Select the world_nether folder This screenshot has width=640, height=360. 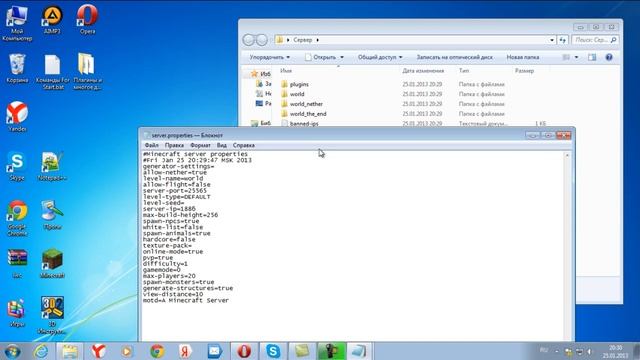point(306,104)
